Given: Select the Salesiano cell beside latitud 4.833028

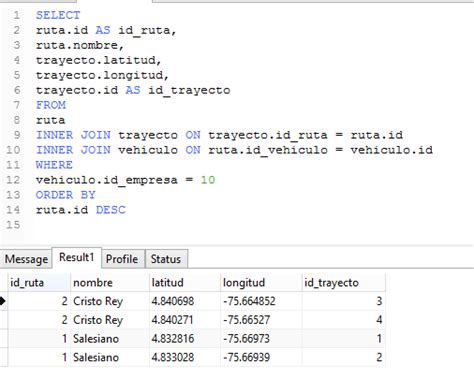Looking at the screenshot, I should point(110,357).
